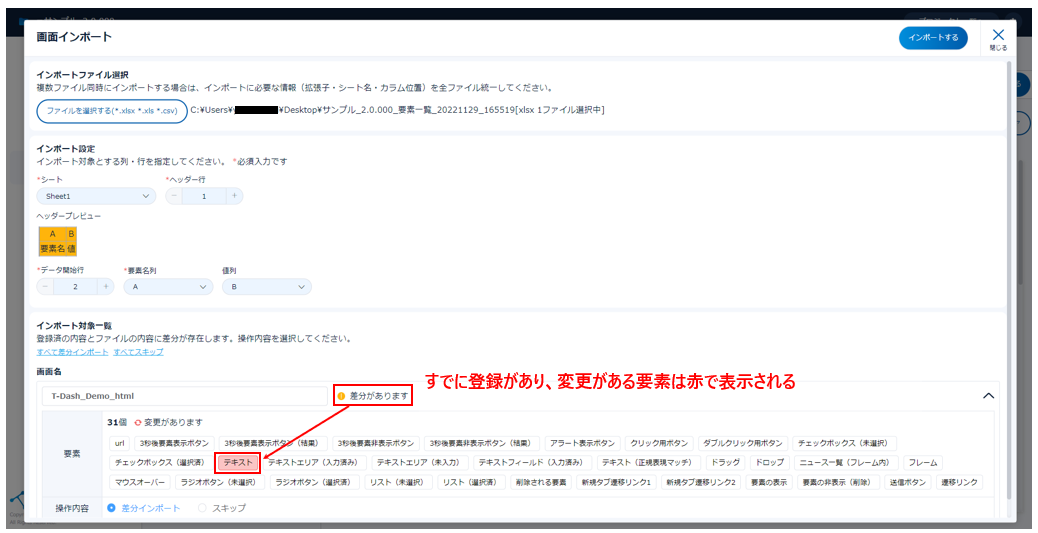Open the 値列 dropdown
Image resolution: width=1038 pixels, height=533 pixels.
266,287
